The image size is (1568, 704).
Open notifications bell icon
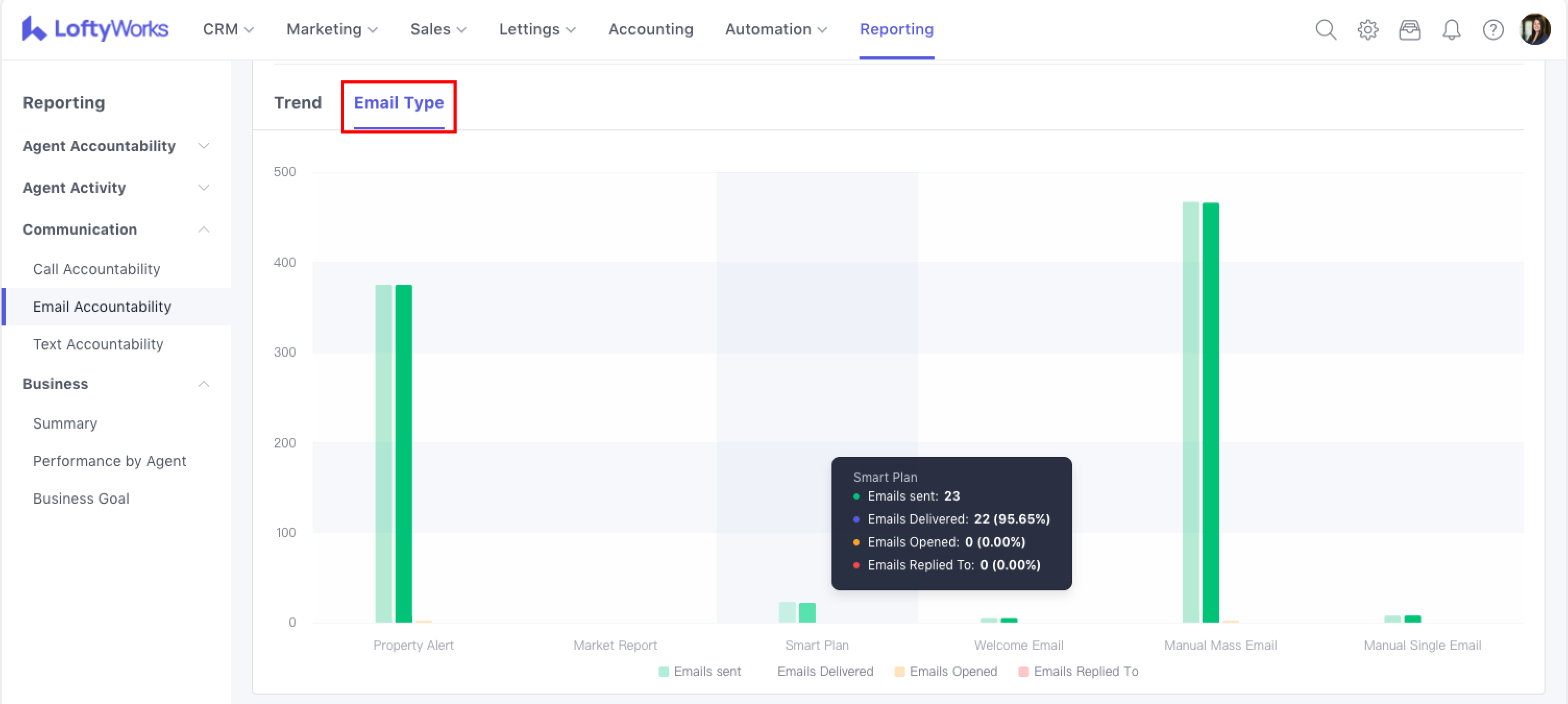pyautogui.click(x=1451, y=29)
